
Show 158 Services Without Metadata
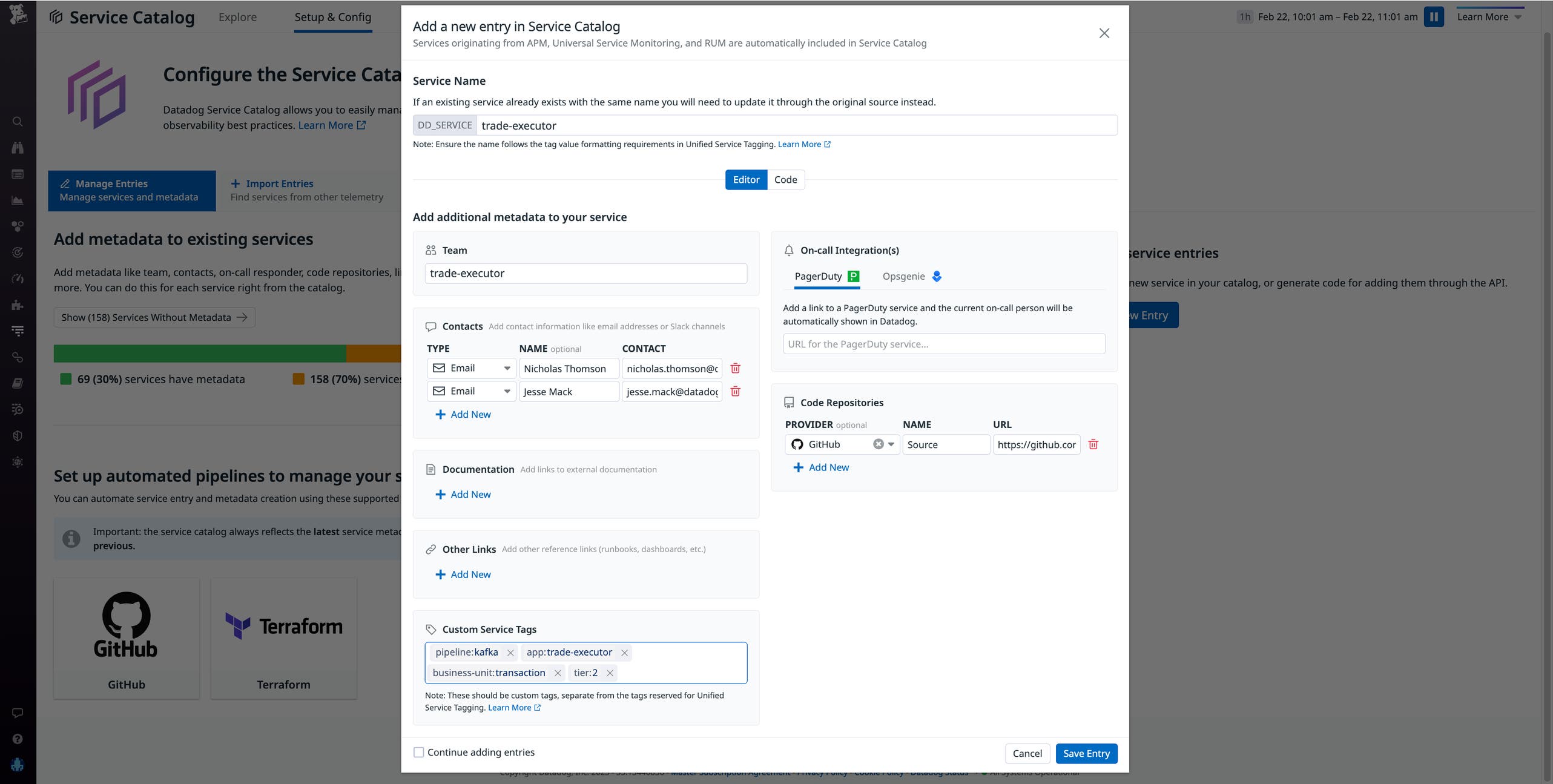point(154,317)
